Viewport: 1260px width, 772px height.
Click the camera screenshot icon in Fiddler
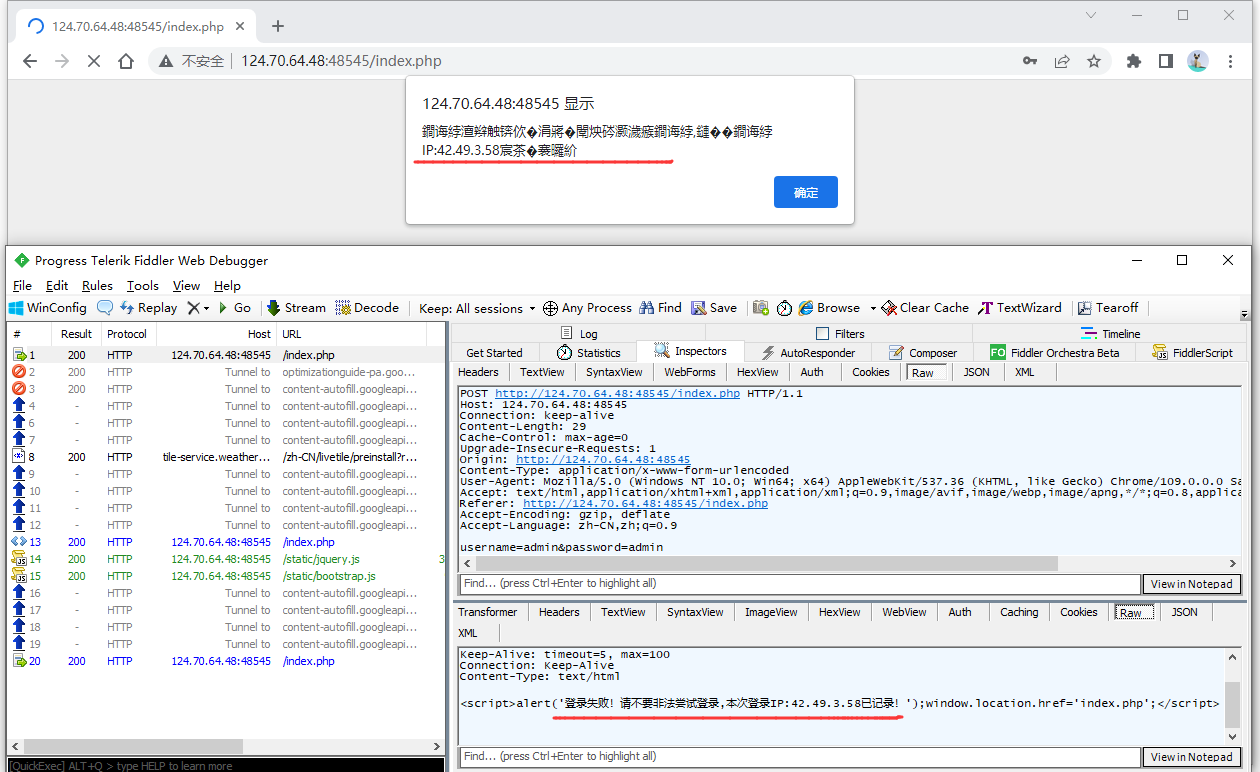[761, 308]
